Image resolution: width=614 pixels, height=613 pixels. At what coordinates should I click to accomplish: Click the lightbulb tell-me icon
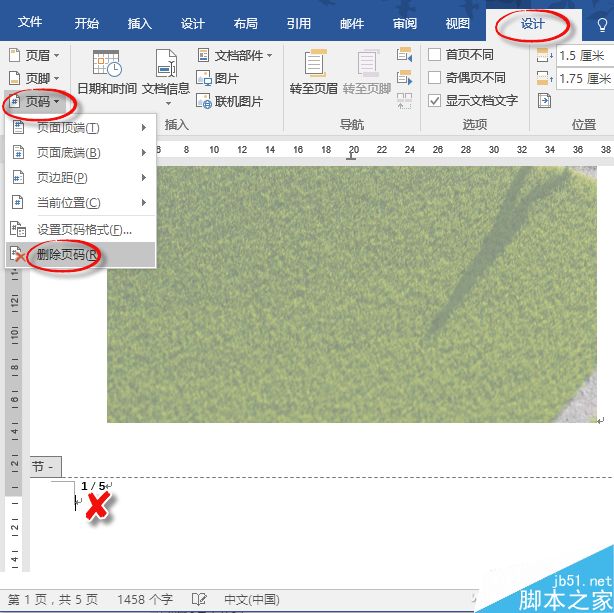pyautogui.click(x=602, y=25)
